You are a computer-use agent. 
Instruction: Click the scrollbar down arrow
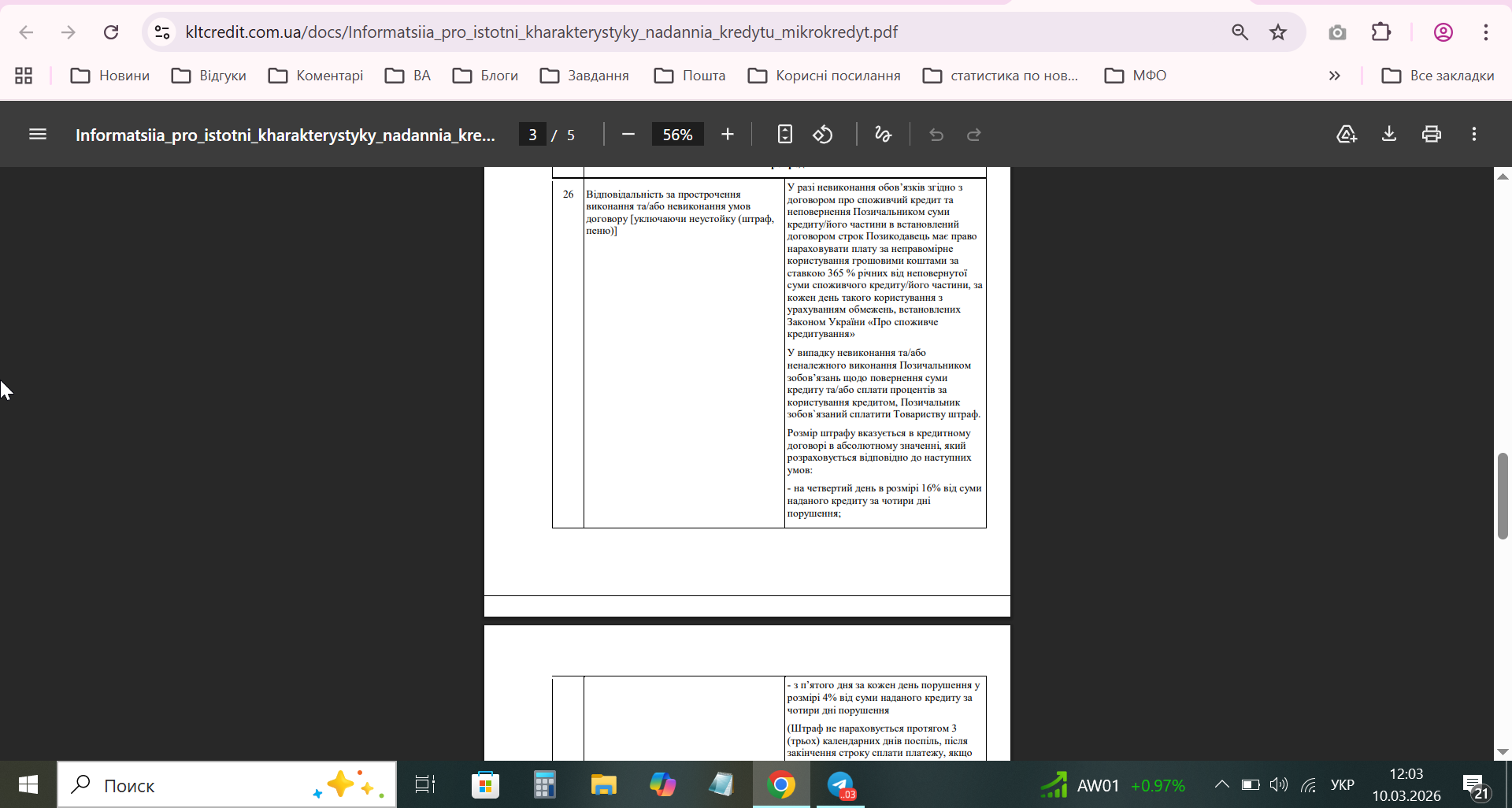(x=1503, y=752)
